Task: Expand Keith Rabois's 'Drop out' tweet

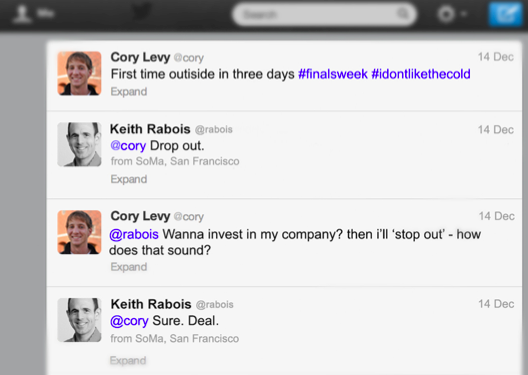Action: (x=129, y=179)
